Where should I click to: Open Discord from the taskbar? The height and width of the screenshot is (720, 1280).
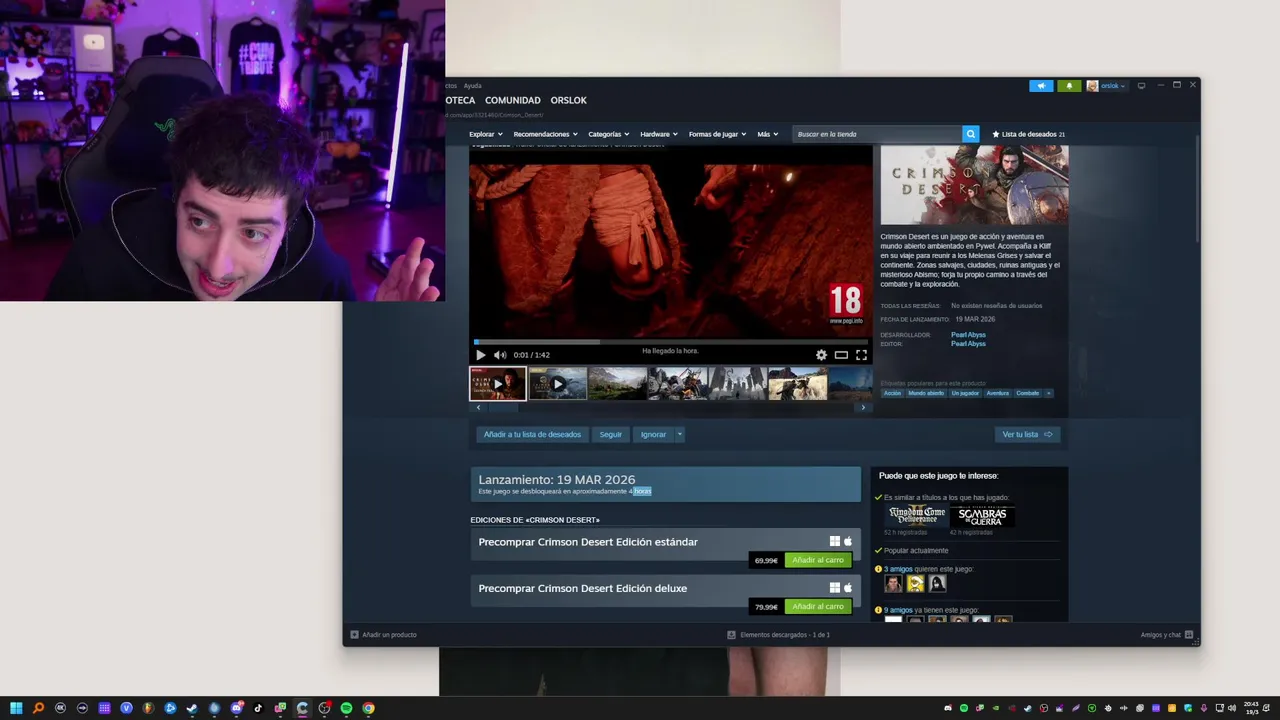tap(236, 708)
